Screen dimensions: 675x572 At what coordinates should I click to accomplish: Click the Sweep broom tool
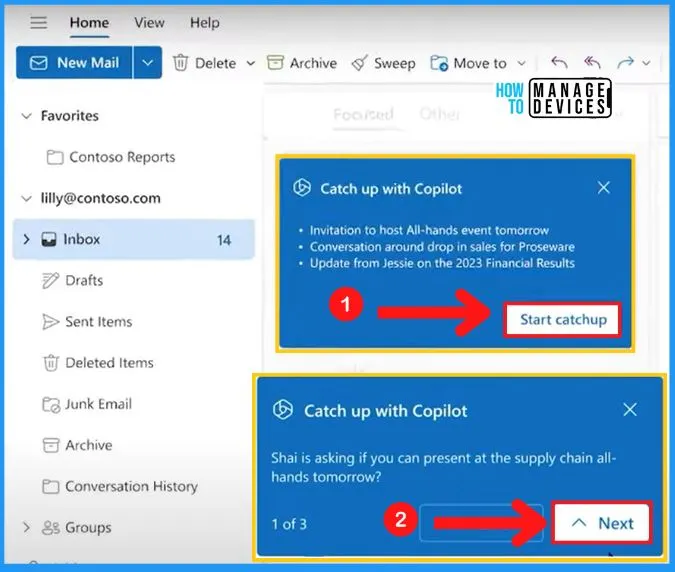[383, 63]
